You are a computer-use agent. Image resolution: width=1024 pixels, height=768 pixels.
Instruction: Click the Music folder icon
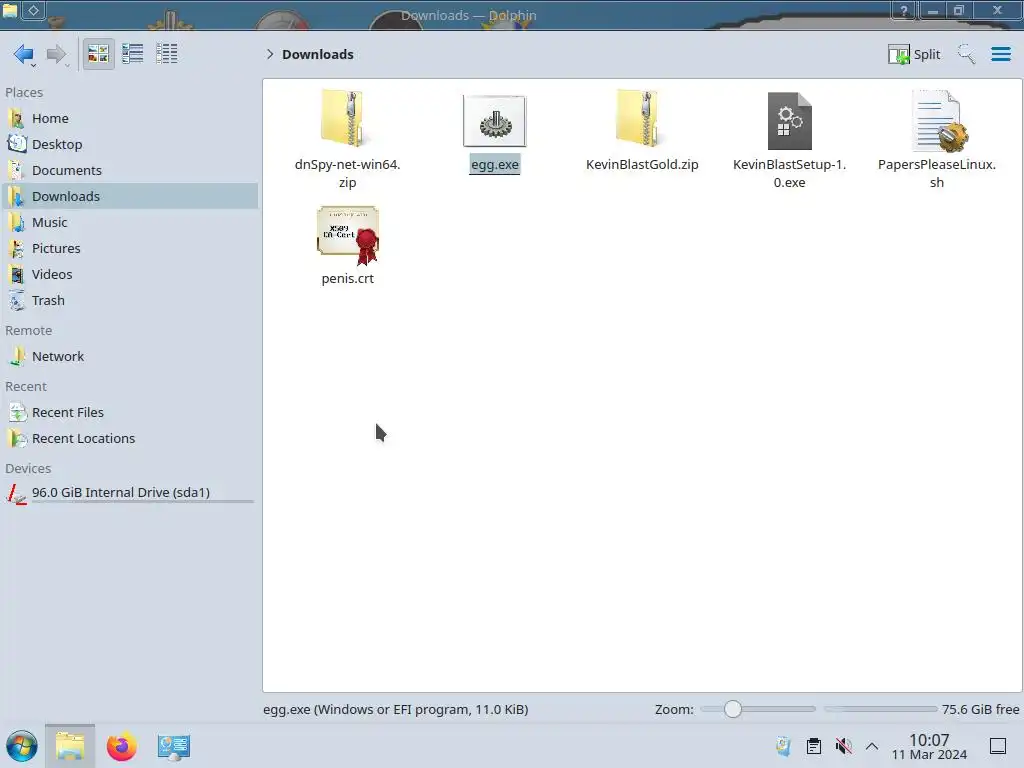[17, 223]
